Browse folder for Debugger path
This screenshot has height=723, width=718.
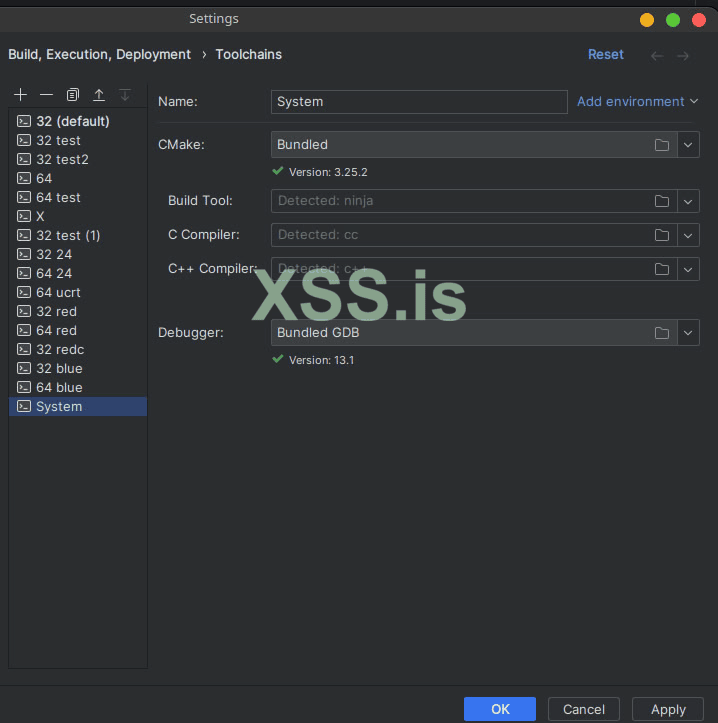(662, 333)
